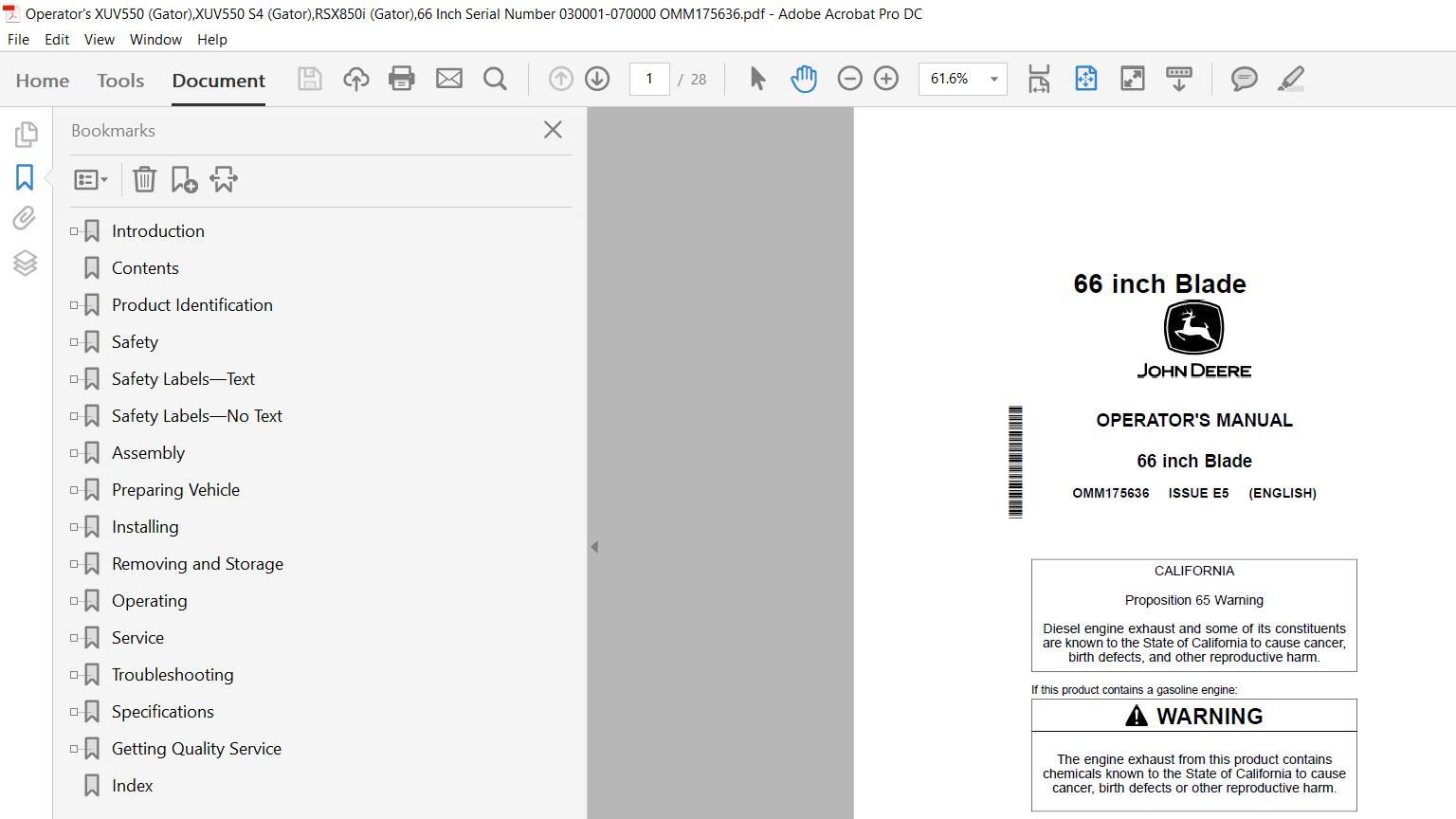The image size is (1456, 819).
Task: Go to Specifications bookmark
Action: pyautogui.click(x=163, y=712)
